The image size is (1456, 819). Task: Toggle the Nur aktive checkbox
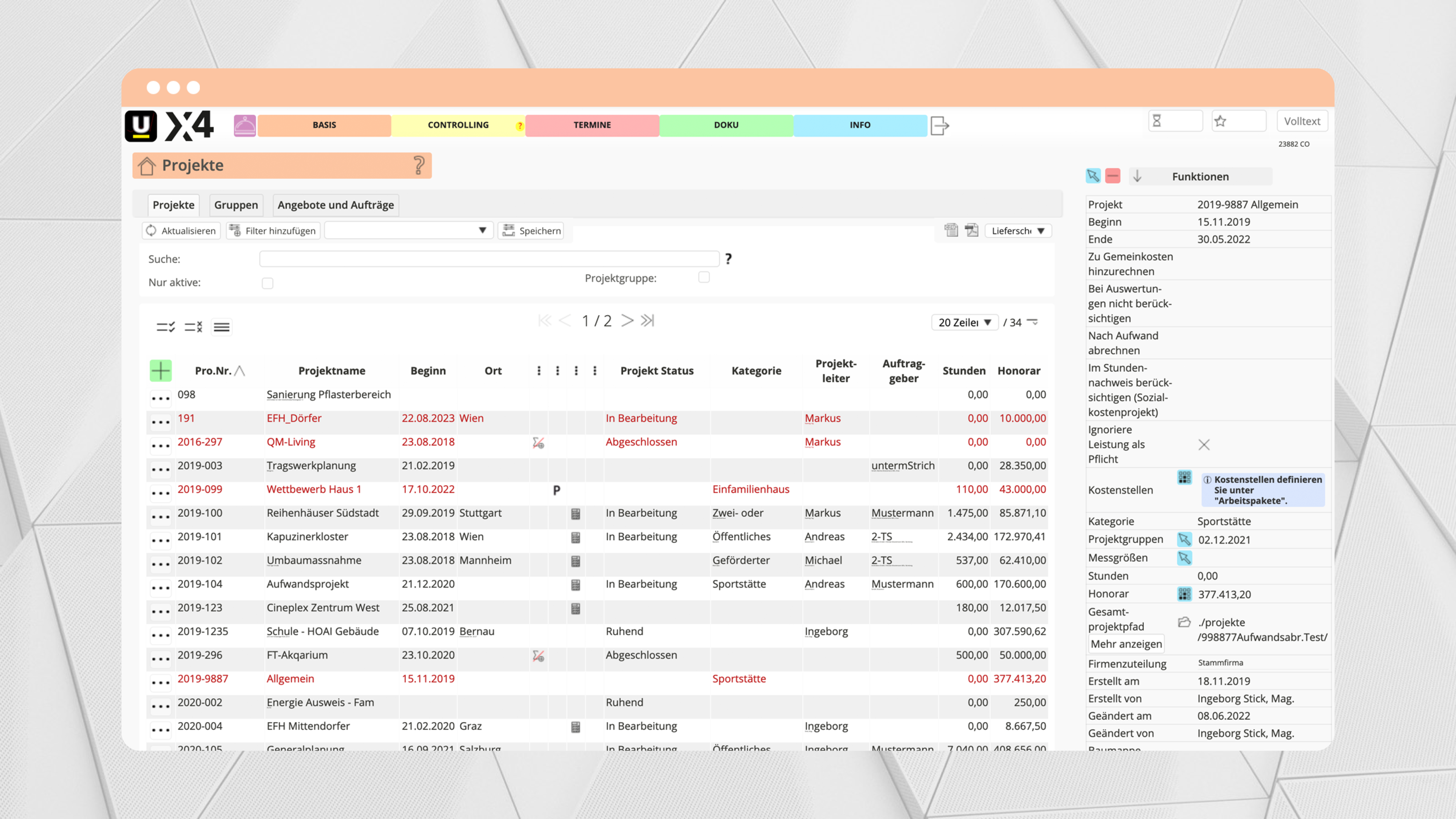pyautogui.click(x=267, y=283)
